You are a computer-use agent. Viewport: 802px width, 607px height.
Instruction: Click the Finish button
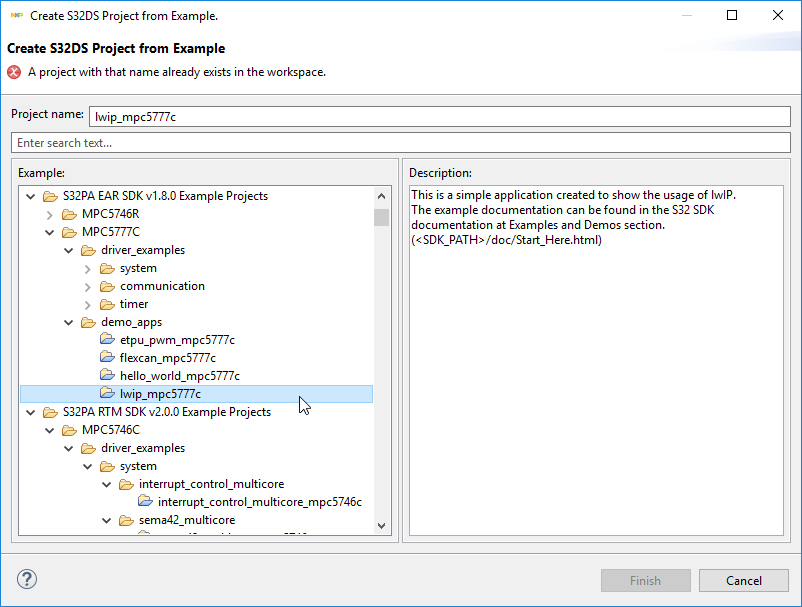645,580
